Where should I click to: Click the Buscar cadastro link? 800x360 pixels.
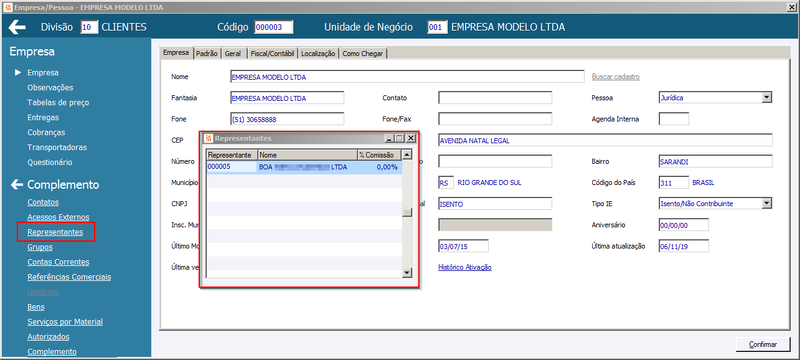pos(616,76)
